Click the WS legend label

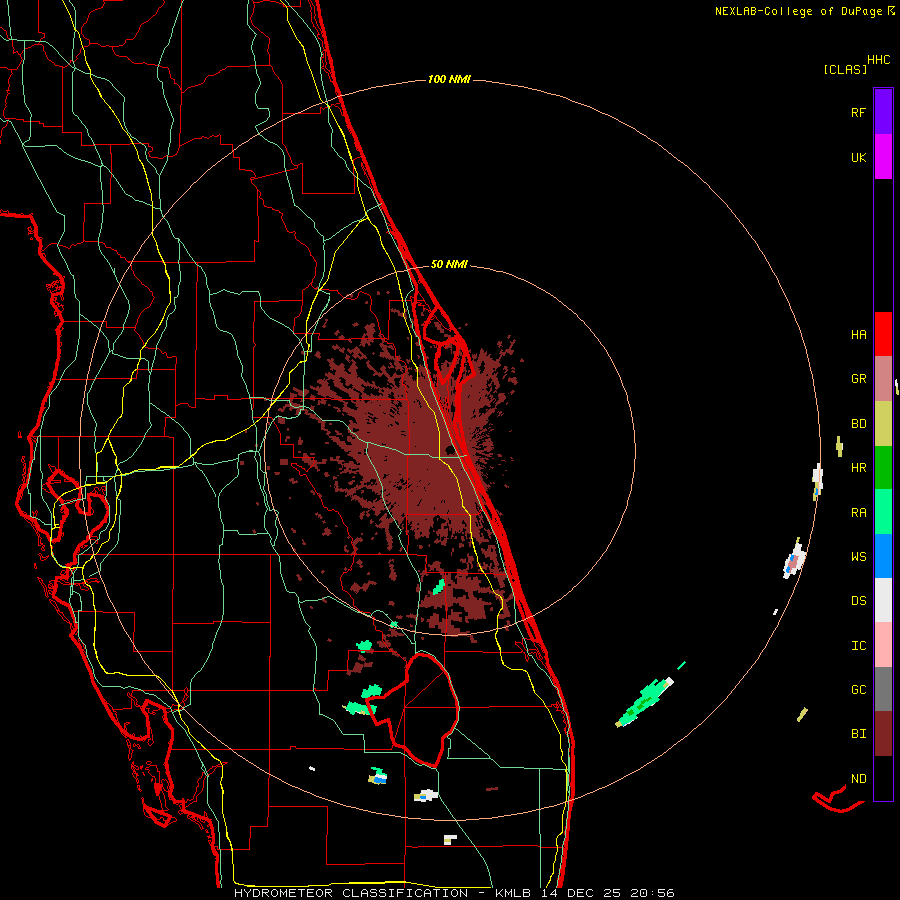pos(858,557)
